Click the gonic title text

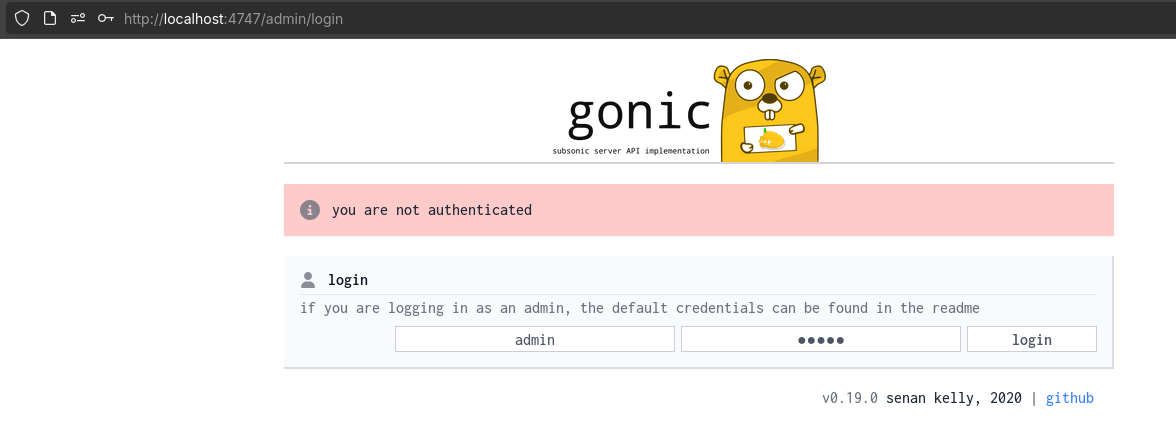639,114
